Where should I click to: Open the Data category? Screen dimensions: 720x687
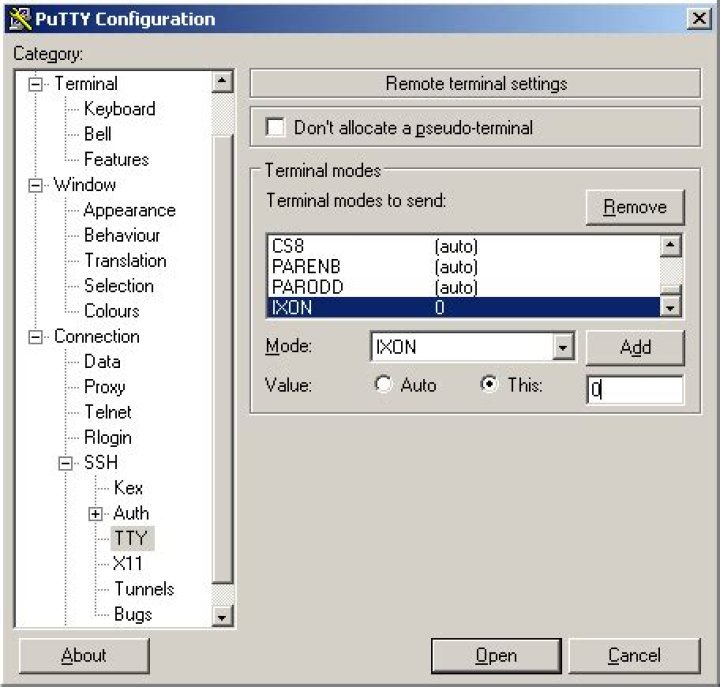click(102, 362)
